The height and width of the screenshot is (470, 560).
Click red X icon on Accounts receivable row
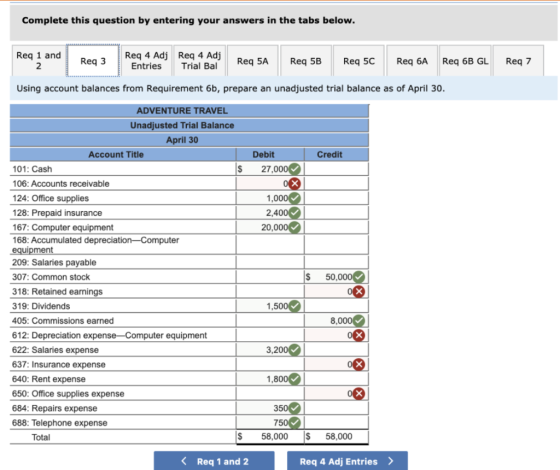click(295, 184)
